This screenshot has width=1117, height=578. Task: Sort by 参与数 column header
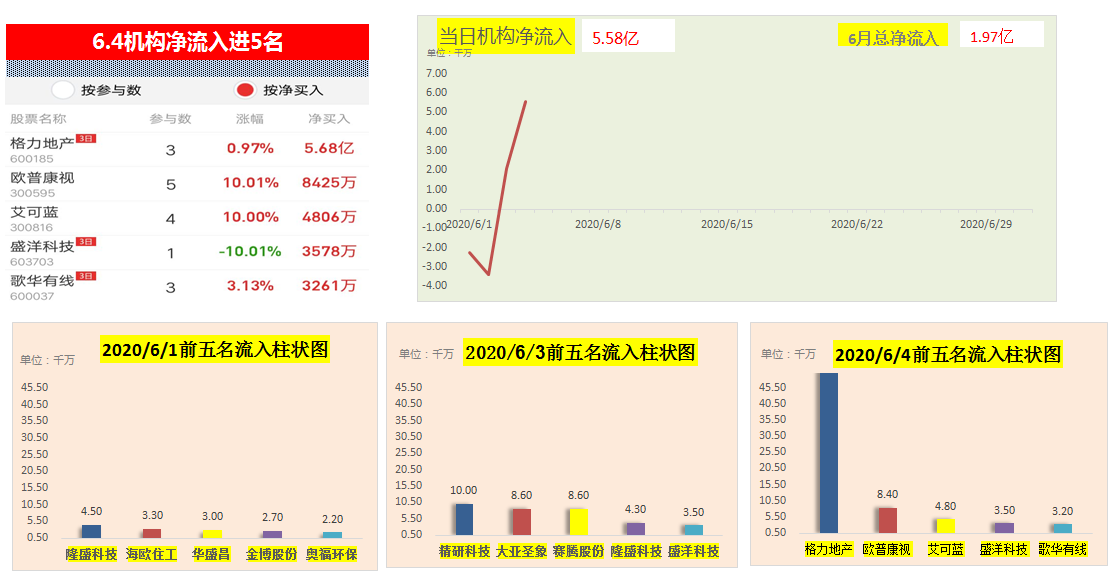tap(170, 119)
